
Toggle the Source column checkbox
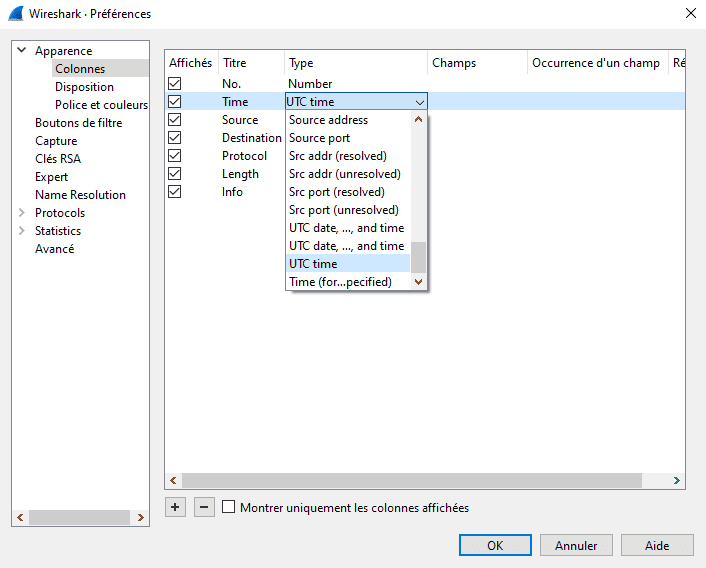tap(175, 120)
